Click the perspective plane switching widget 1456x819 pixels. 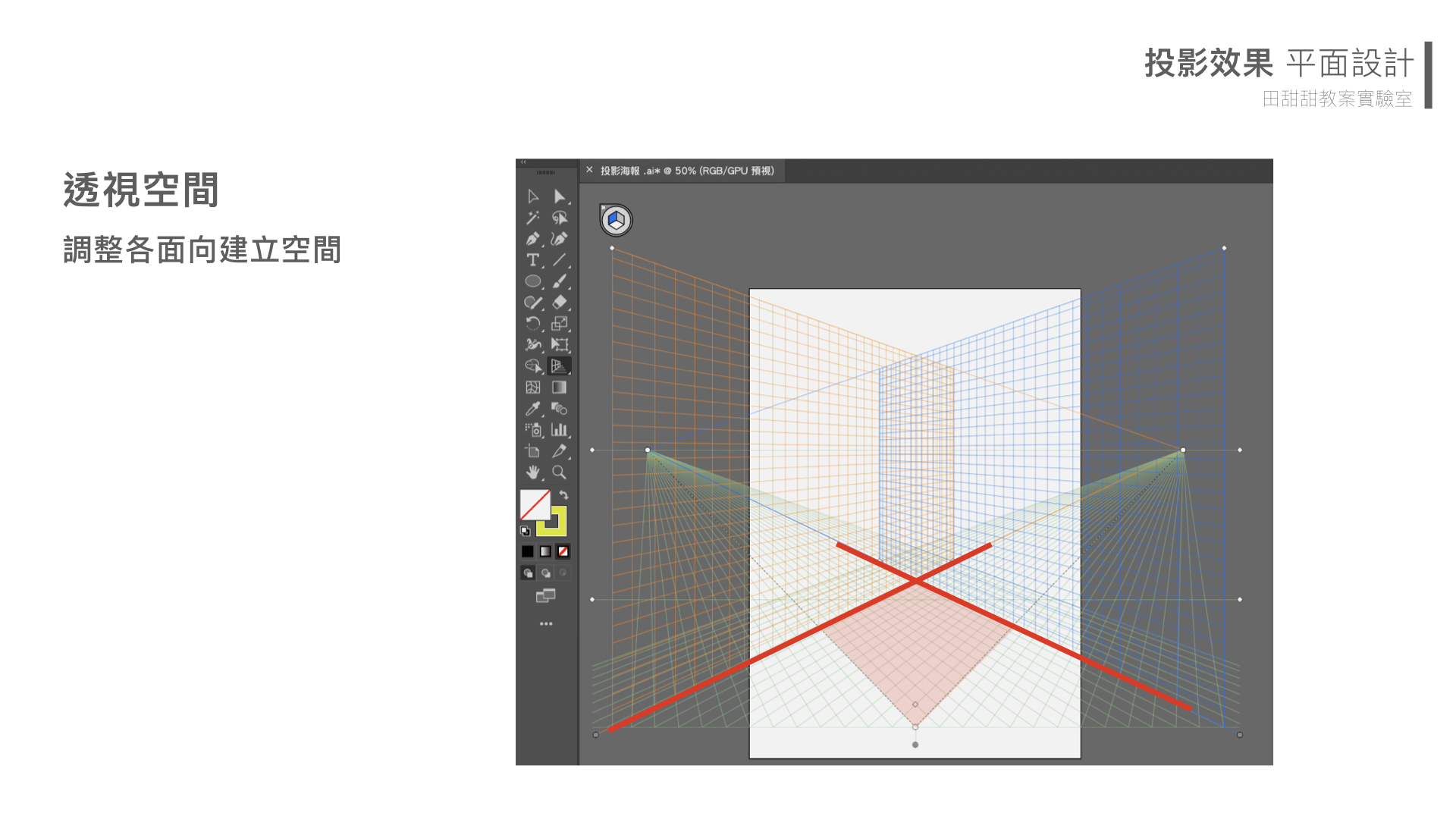(616, 221)
